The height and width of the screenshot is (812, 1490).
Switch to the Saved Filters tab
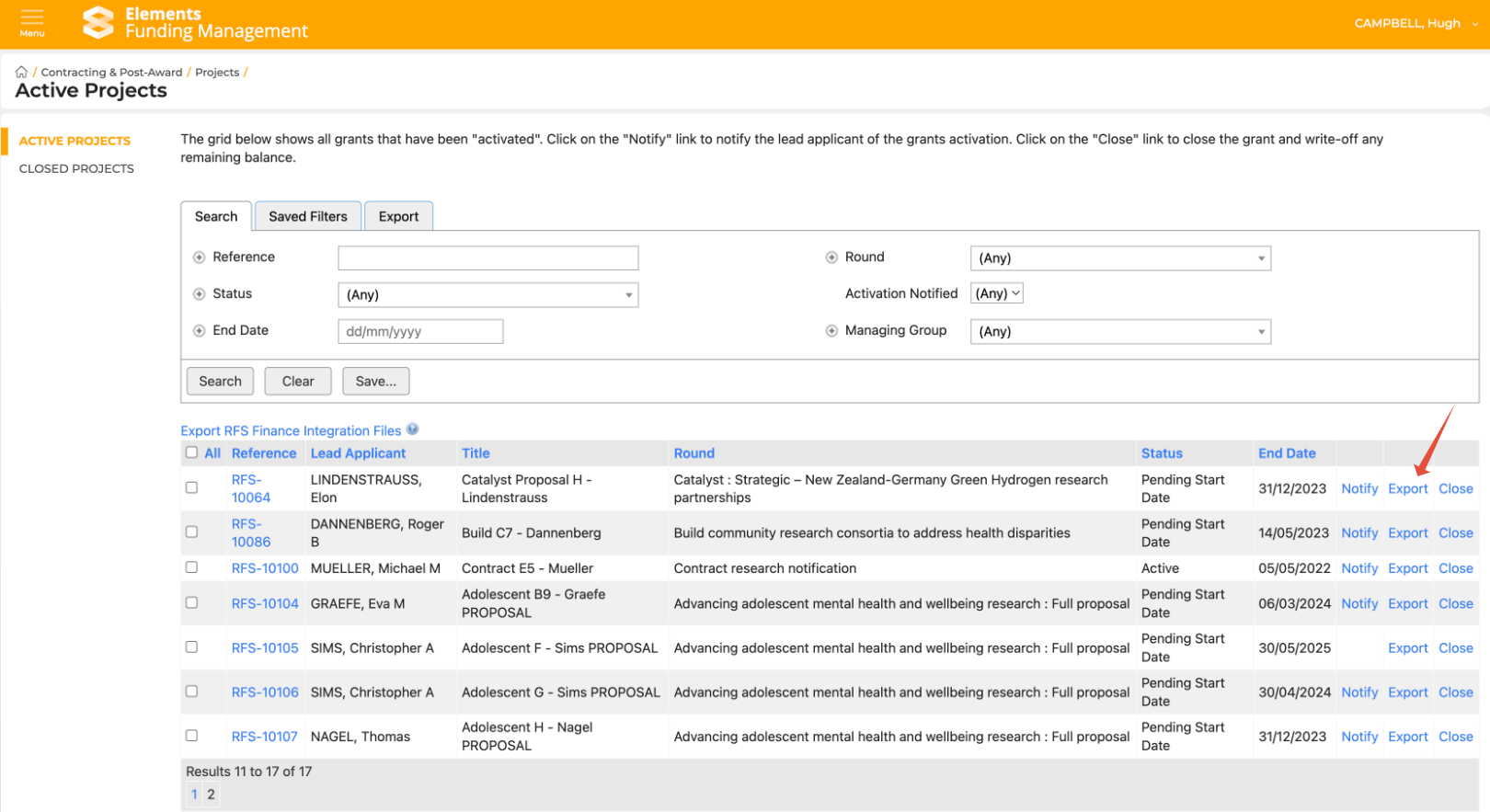[308, 217]
